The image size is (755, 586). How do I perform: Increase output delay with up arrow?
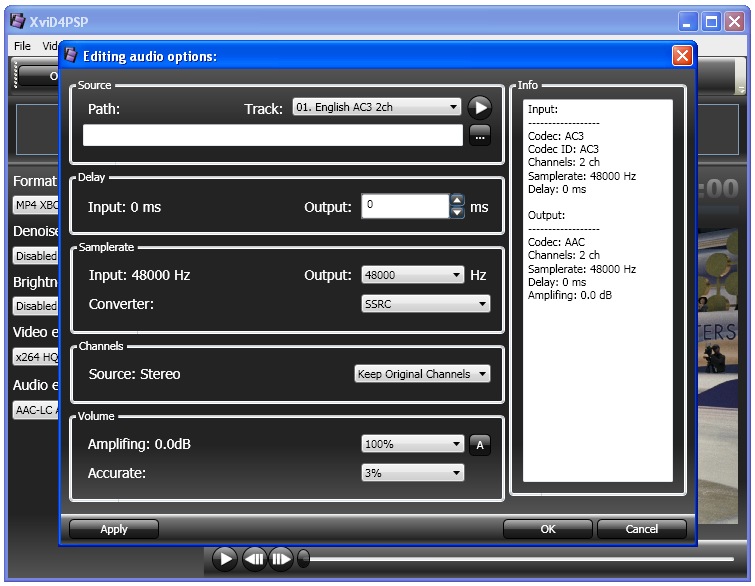tap(457, 200)
